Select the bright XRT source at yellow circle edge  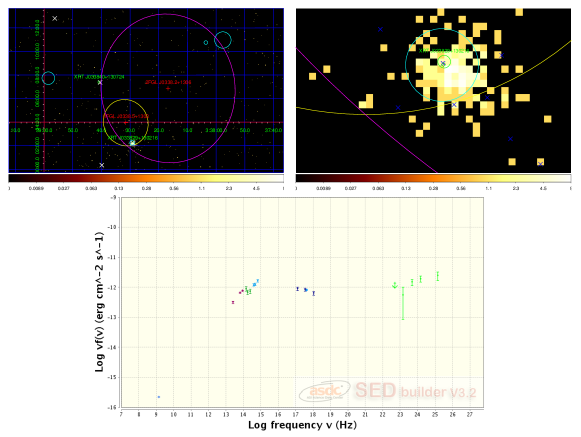(132, 143)
